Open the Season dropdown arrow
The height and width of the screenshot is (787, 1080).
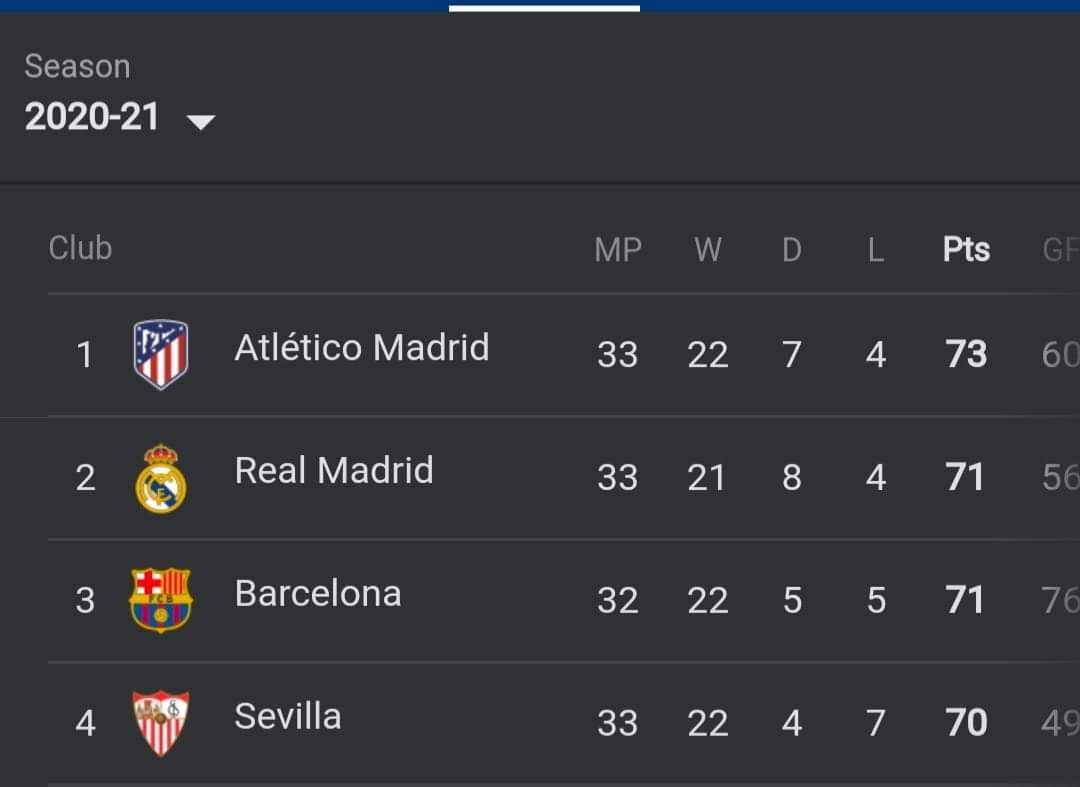[201, 122]
